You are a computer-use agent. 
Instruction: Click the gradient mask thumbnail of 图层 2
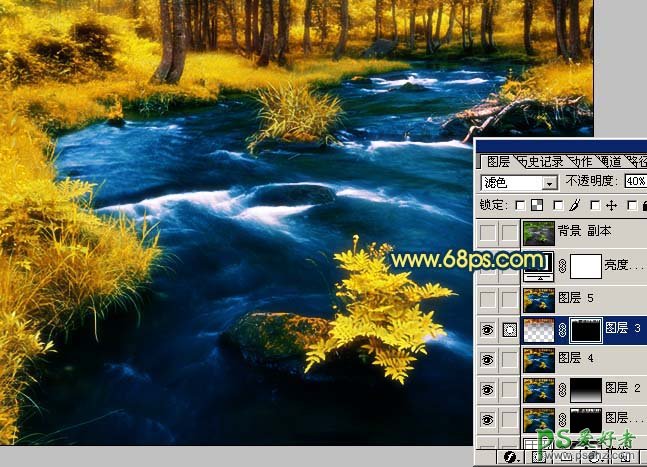pos(585,390)
